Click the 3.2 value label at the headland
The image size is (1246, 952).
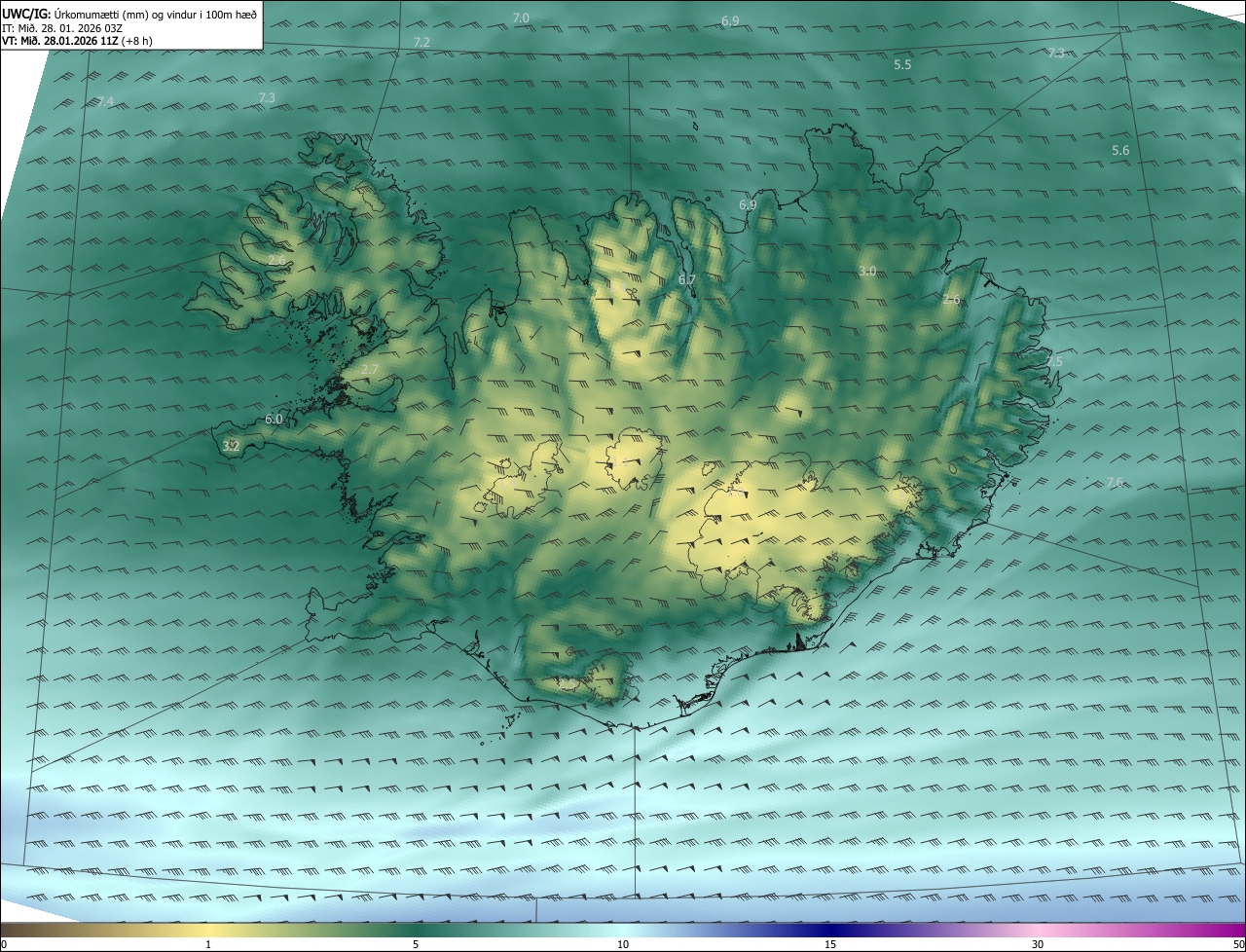coord(231,446)
